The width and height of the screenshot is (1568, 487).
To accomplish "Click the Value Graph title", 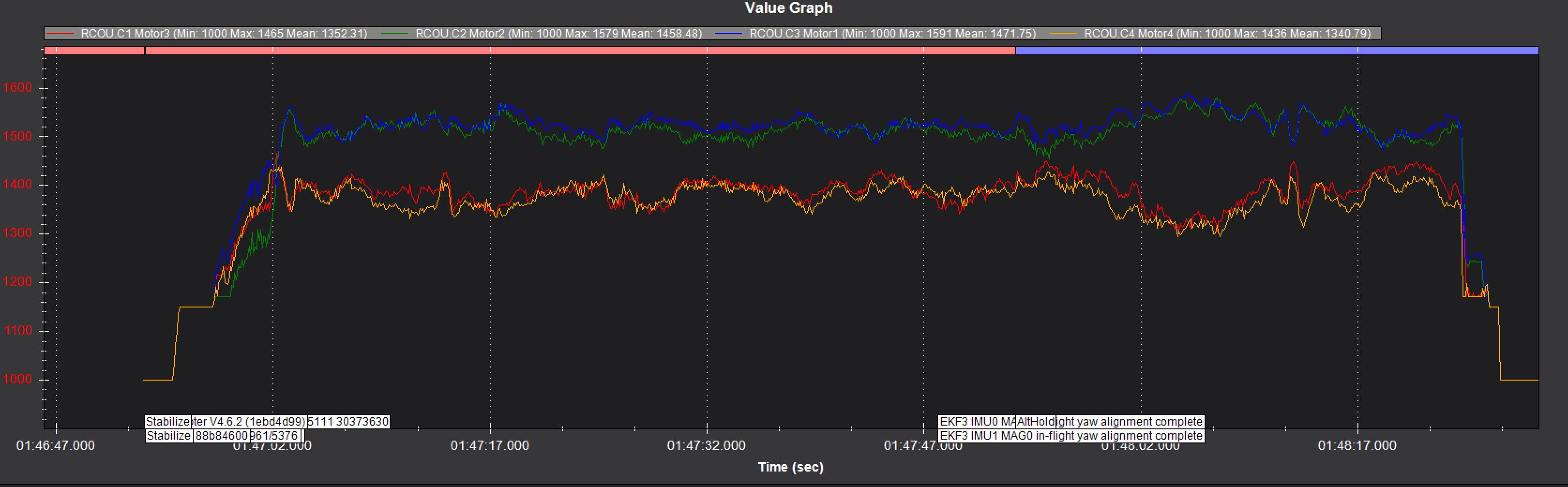I will point(788,8).
